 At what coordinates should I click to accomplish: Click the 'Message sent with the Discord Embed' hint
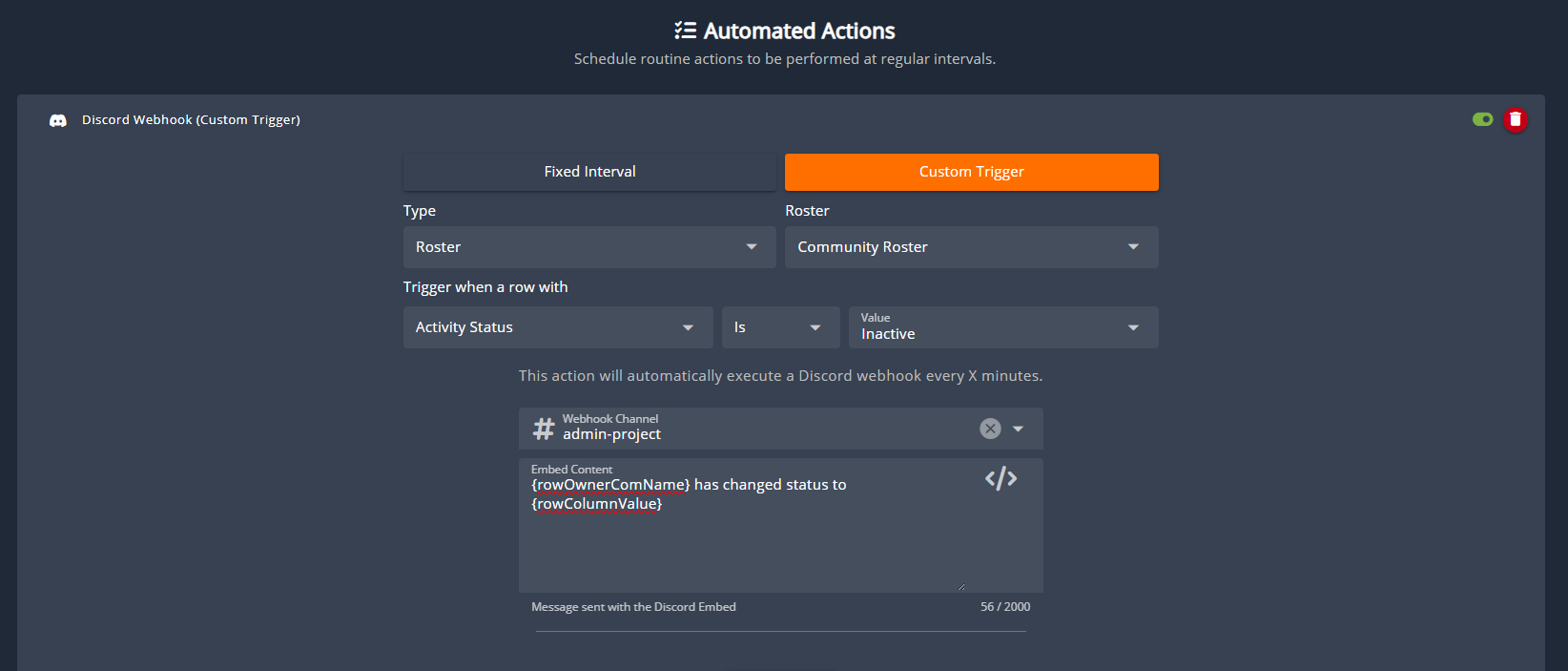[x=633, y=607]
